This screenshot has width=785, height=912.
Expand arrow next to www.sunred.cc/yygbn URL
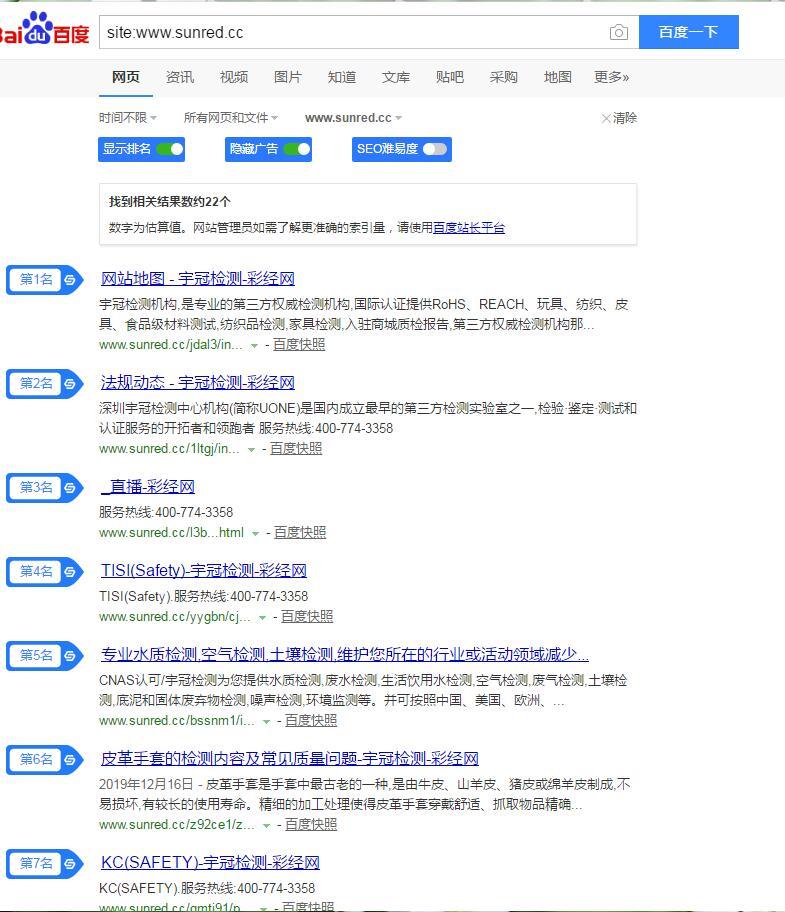[x=262, y=618]
